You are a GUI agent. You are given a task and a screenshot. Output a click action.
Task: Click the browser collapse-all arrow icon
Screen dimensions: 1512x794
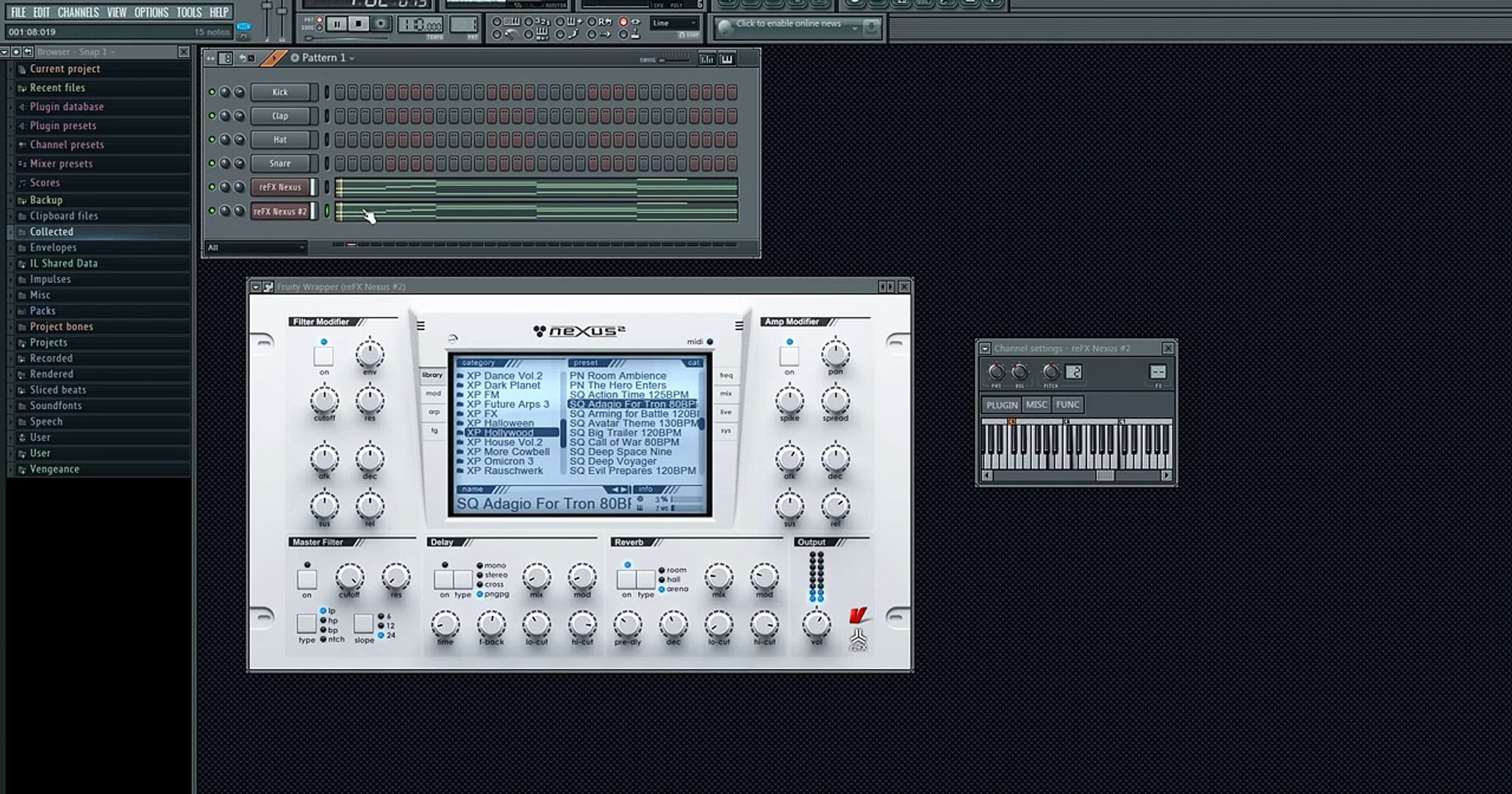point(15,51)
